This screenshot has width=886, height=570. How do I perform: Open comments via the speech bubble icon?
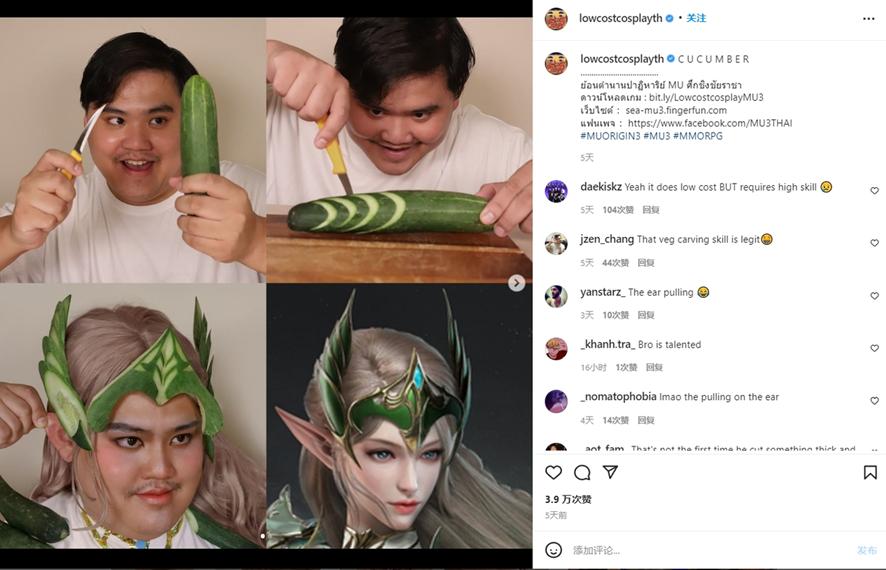point(582,472)
